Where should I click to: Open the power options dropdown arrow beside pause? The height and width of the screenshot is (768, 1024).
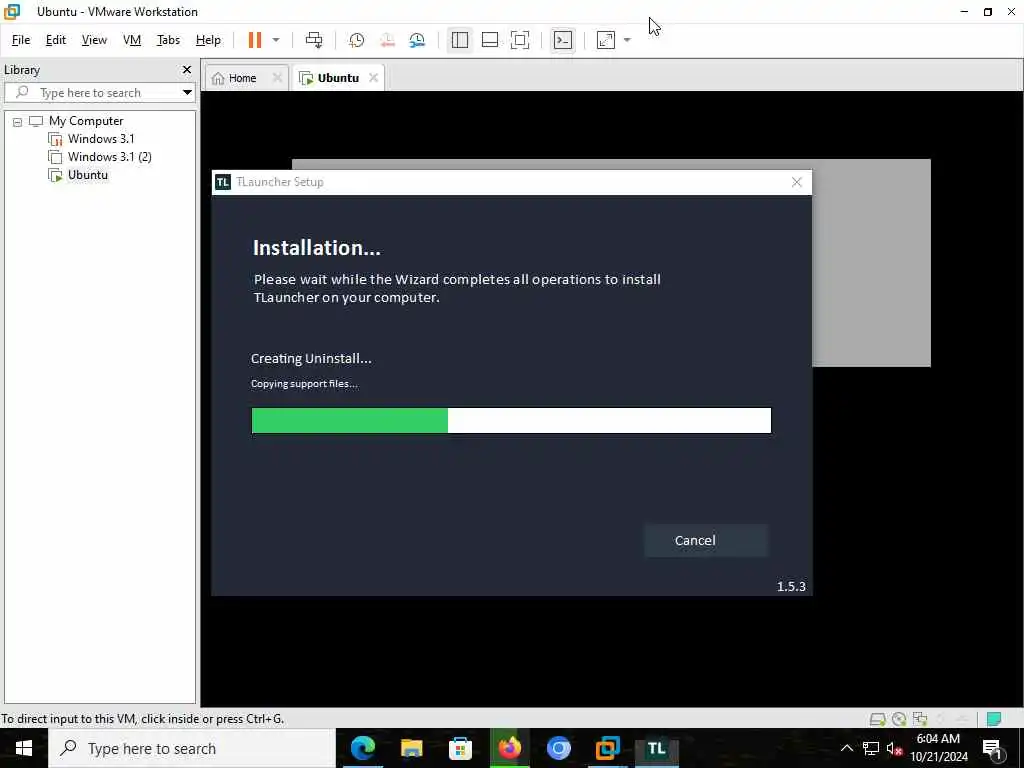click(276, 40)
